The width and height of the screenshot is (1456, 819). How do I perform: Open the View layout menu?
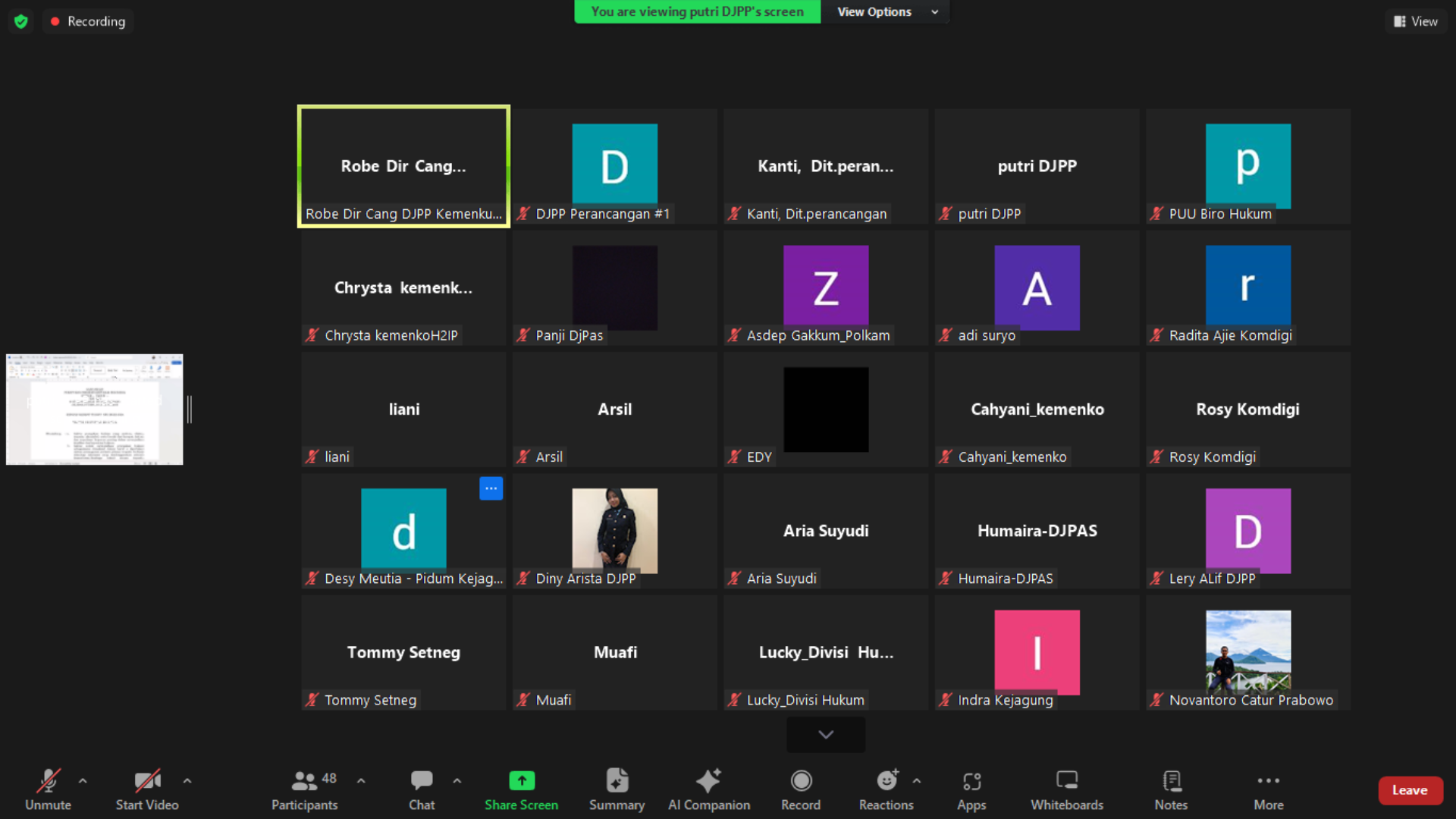point(1415,21)
